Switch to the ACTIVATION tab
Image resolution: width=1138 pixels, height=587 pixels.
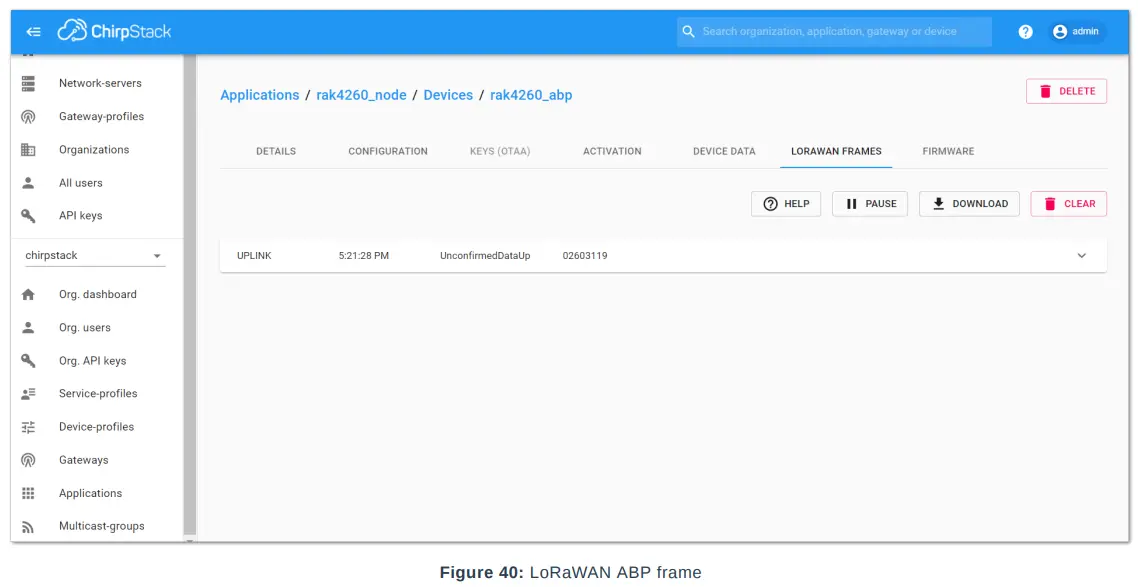(x=611, y=151)
